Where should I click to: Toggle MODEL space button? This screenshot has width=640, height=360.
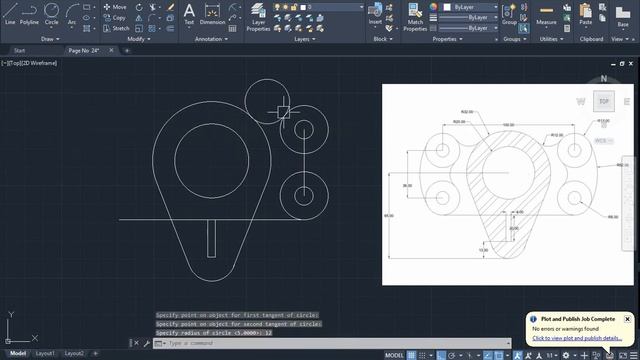pos(394,355)
